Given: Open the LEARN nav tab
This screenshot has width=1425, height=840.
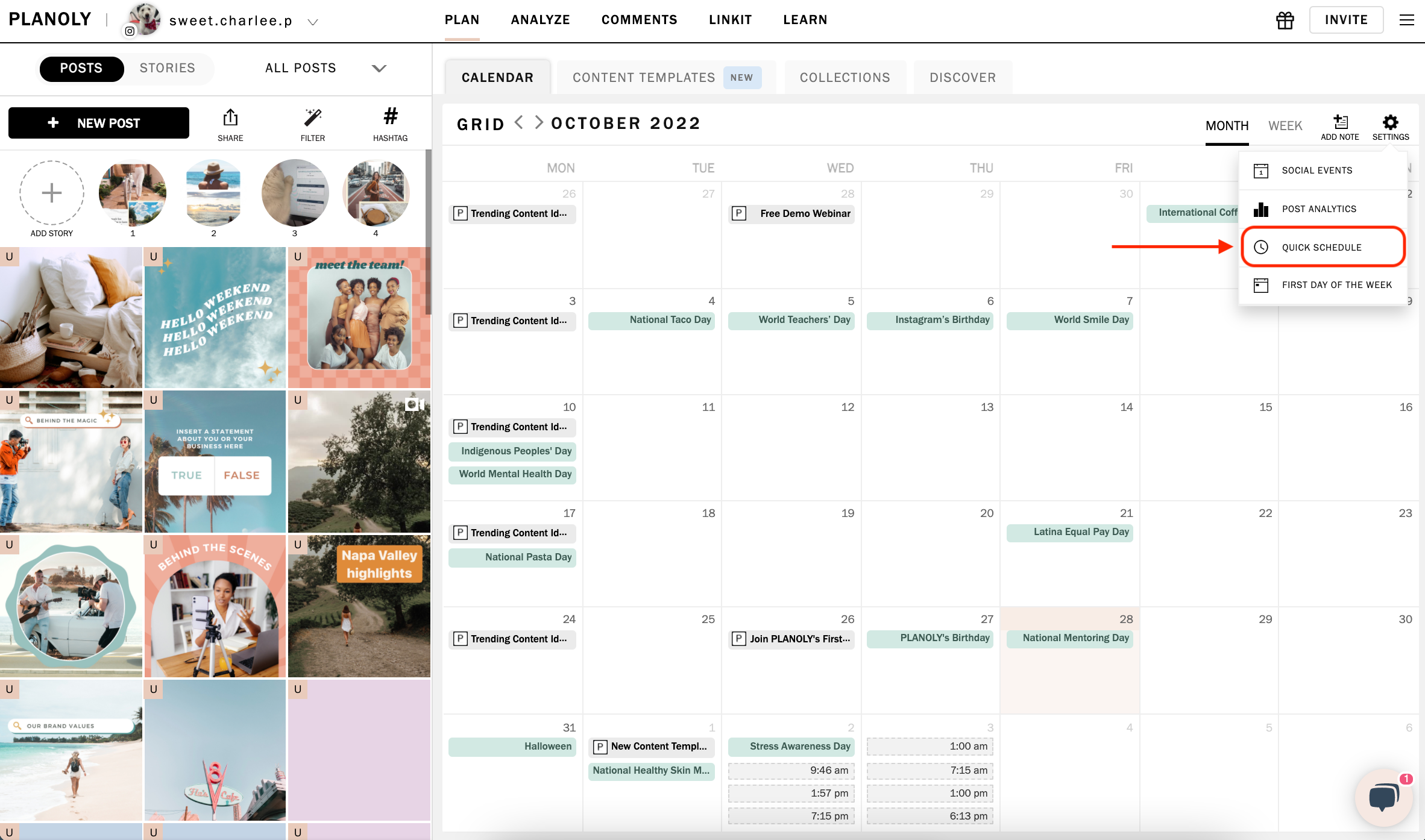Looking at the screenshot, I should click(805, 20).
